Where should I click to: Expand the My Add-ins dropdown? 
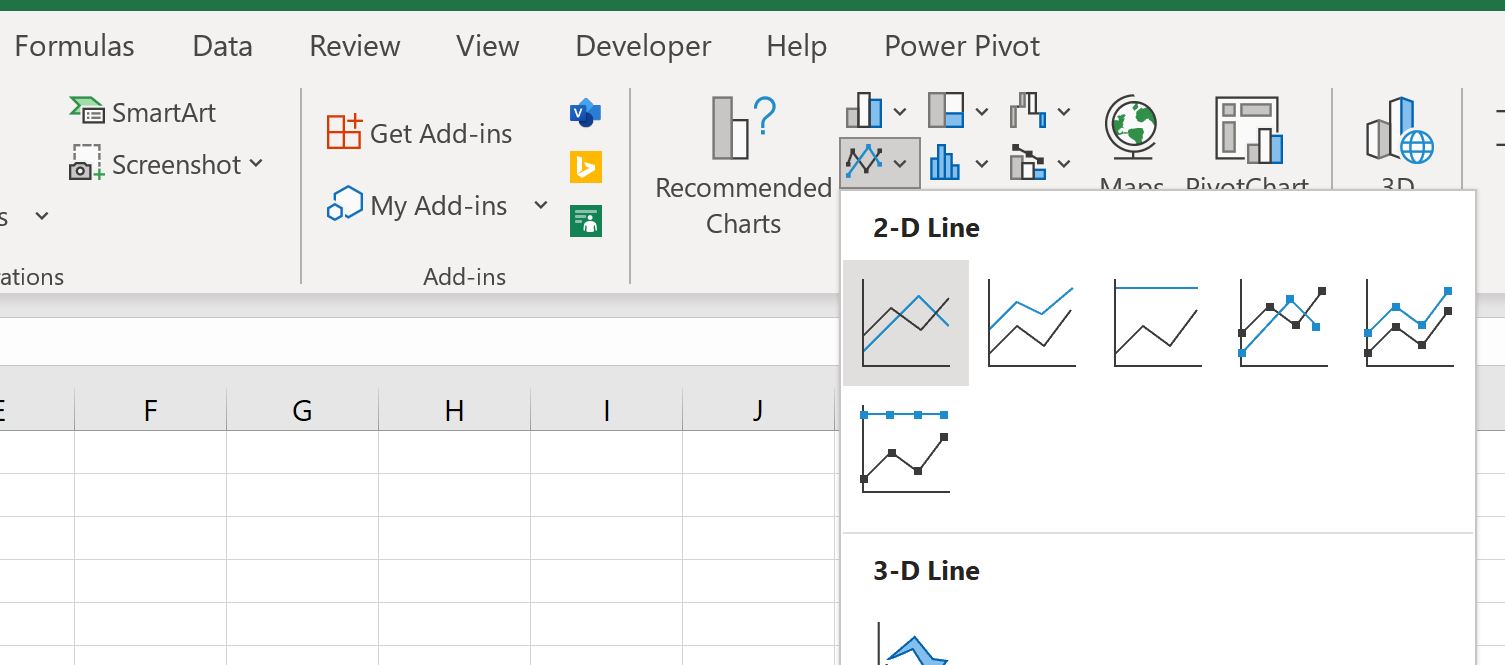pos(540,206)
